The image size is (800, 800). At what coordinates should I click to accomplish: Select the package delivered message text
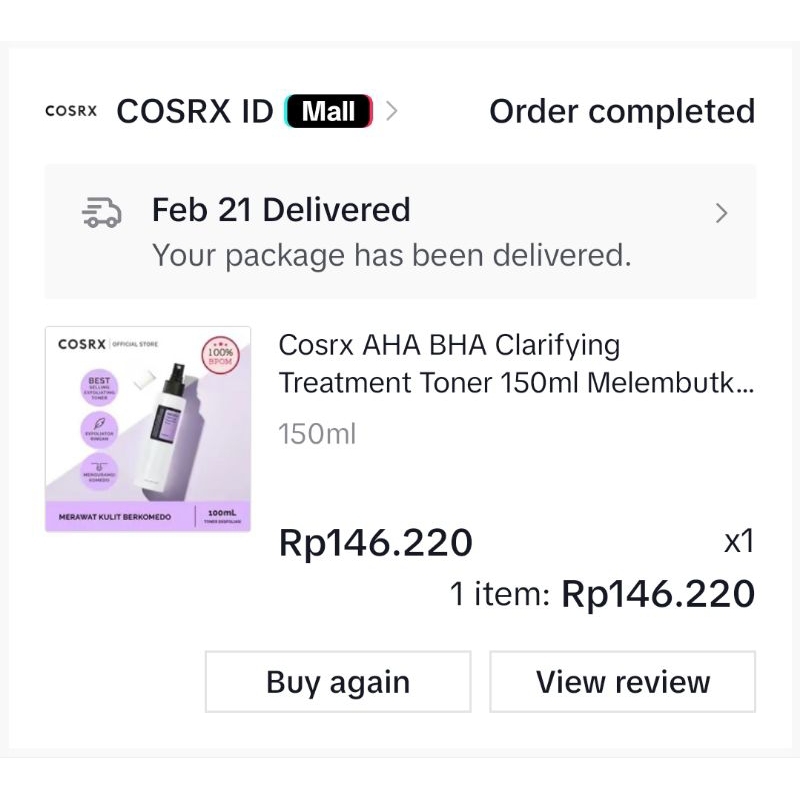391,255
